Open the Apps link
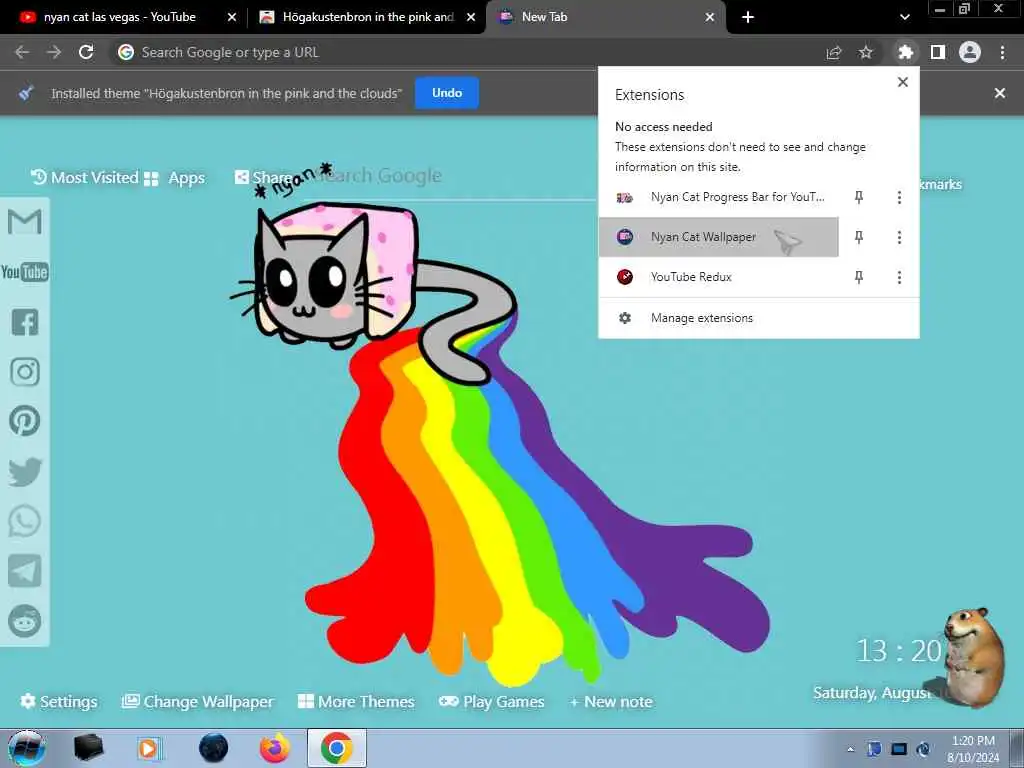The image size is (1024, 768). tap(174, 178)
